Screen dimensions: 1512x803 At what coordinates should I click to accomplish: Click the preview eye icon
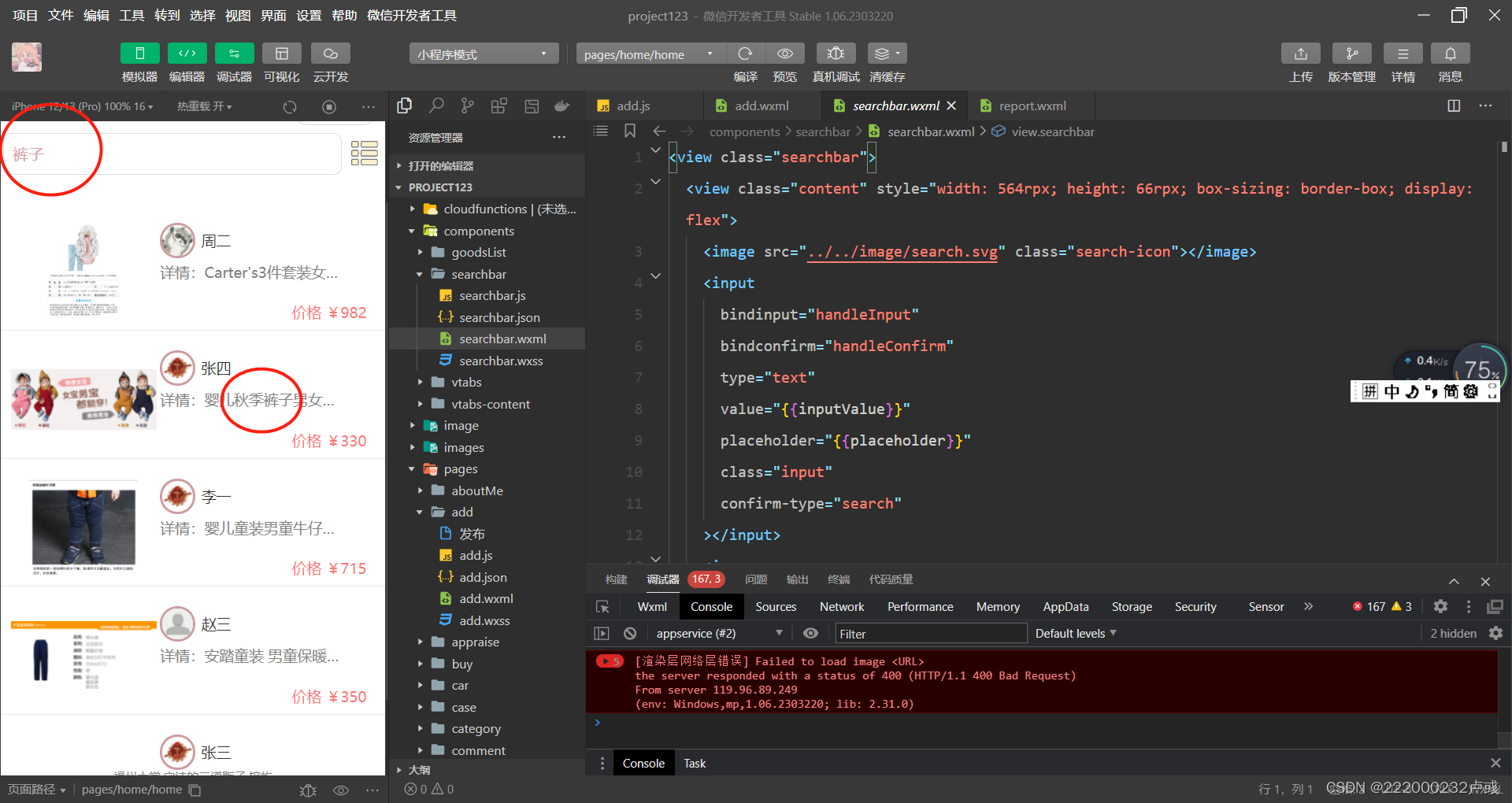(x=785, y=54)
